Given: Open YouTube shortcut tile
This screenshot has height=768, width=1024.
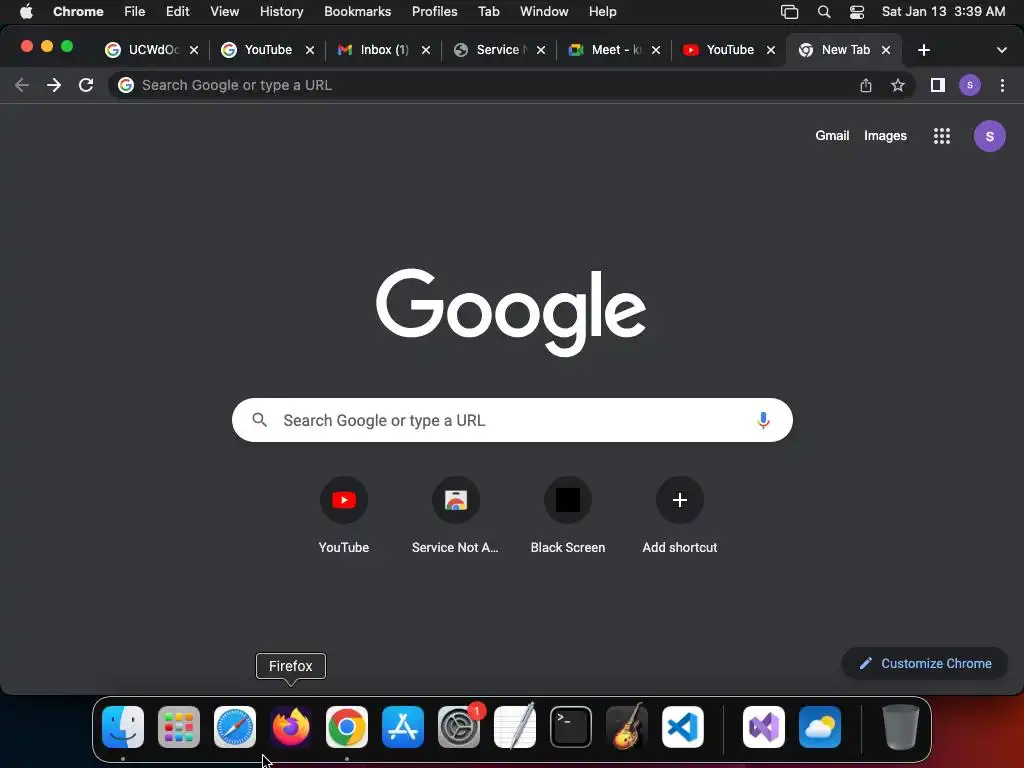Looking at the screenshot, I should click(x=344, y=515).
